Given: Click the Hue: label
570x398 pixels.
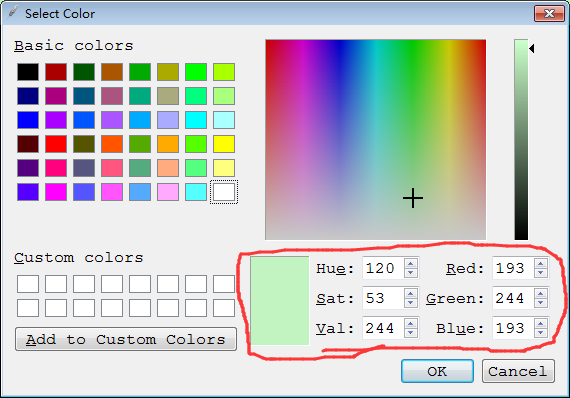Looking at the screenshot, I should 335,269.
